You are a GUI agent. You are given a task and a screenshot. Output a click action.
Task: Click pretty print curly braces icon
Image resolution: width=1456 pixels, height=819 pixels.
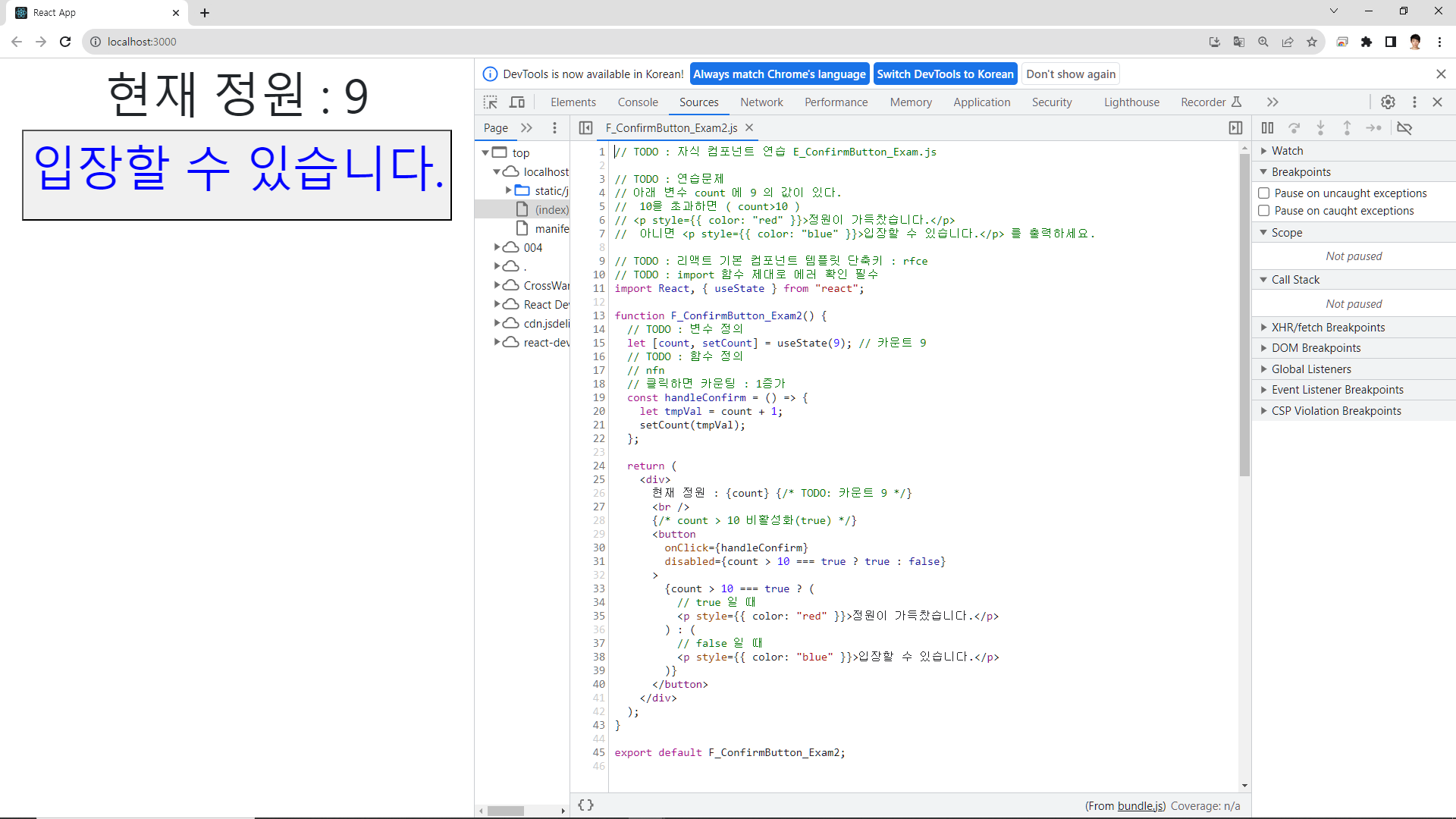585,805
